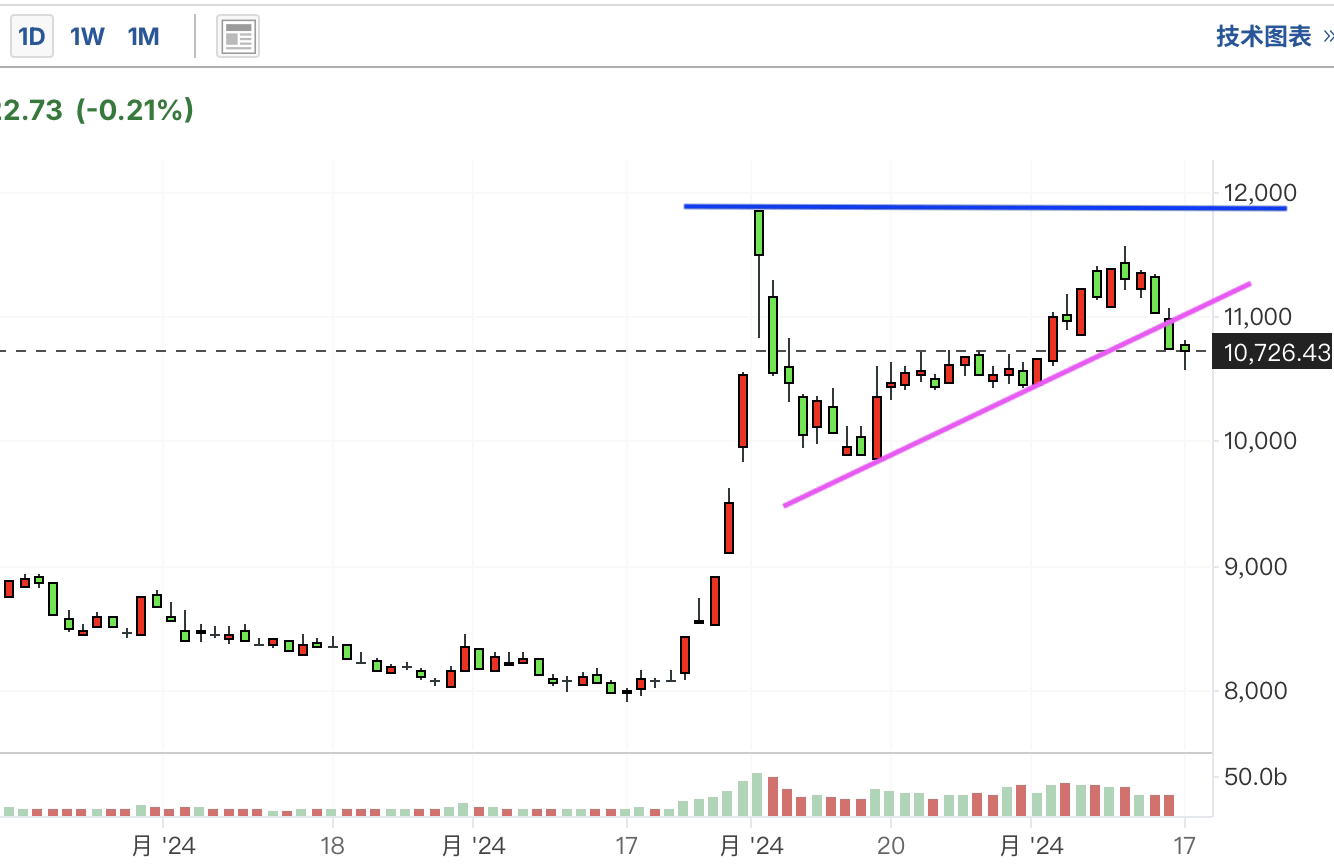The image size is (1334, 868).
Task: Open the chart layout icon
Action: tap(238, 37)
